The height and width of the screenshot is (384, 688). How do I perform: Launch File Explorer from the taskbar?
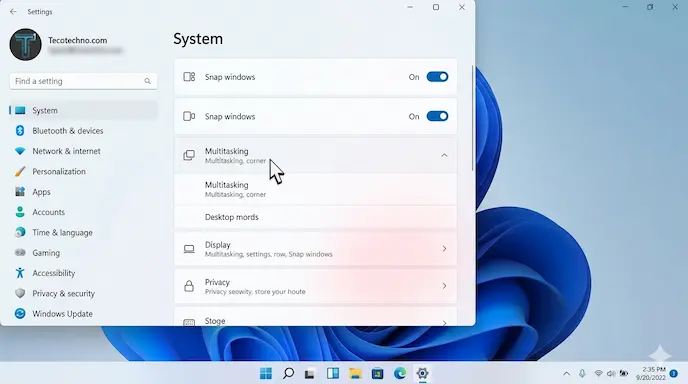coord(355,373)
